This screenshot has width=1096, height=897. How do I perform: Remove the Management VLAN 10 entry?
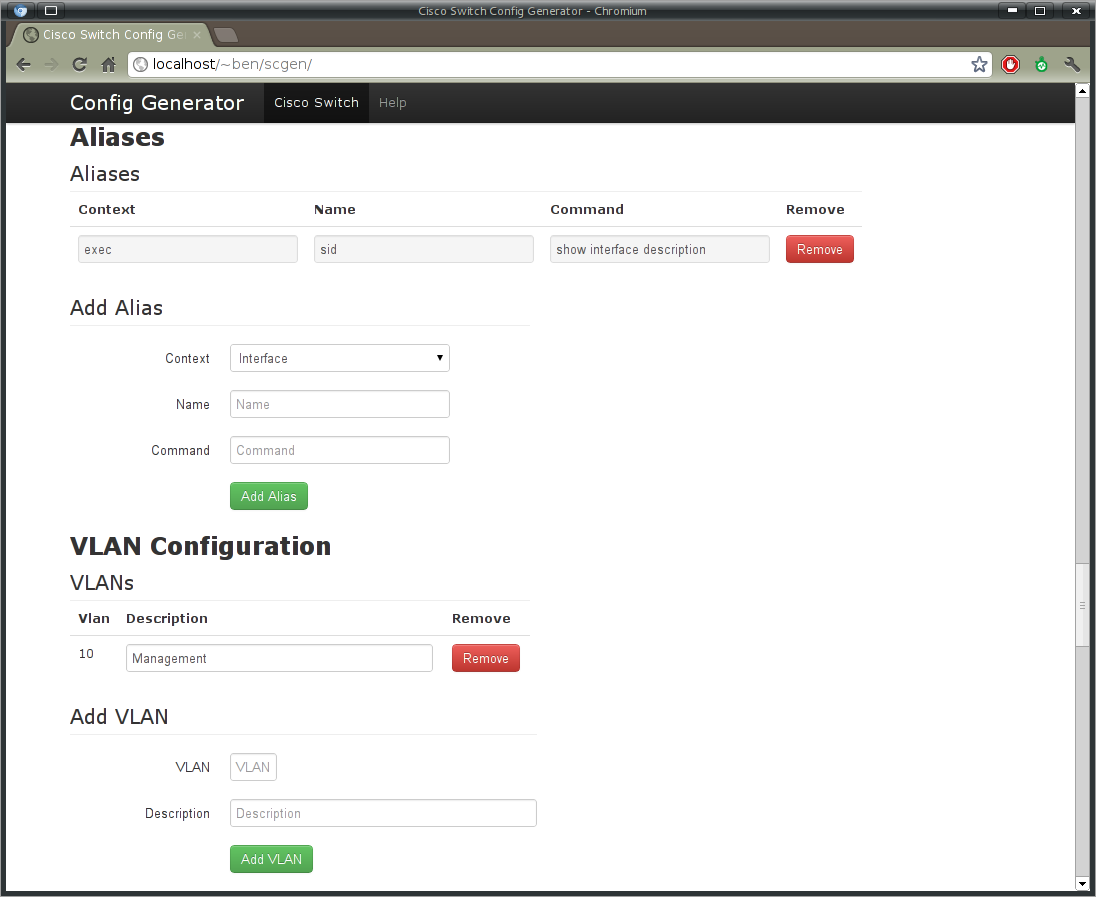[x=485, y=658]
